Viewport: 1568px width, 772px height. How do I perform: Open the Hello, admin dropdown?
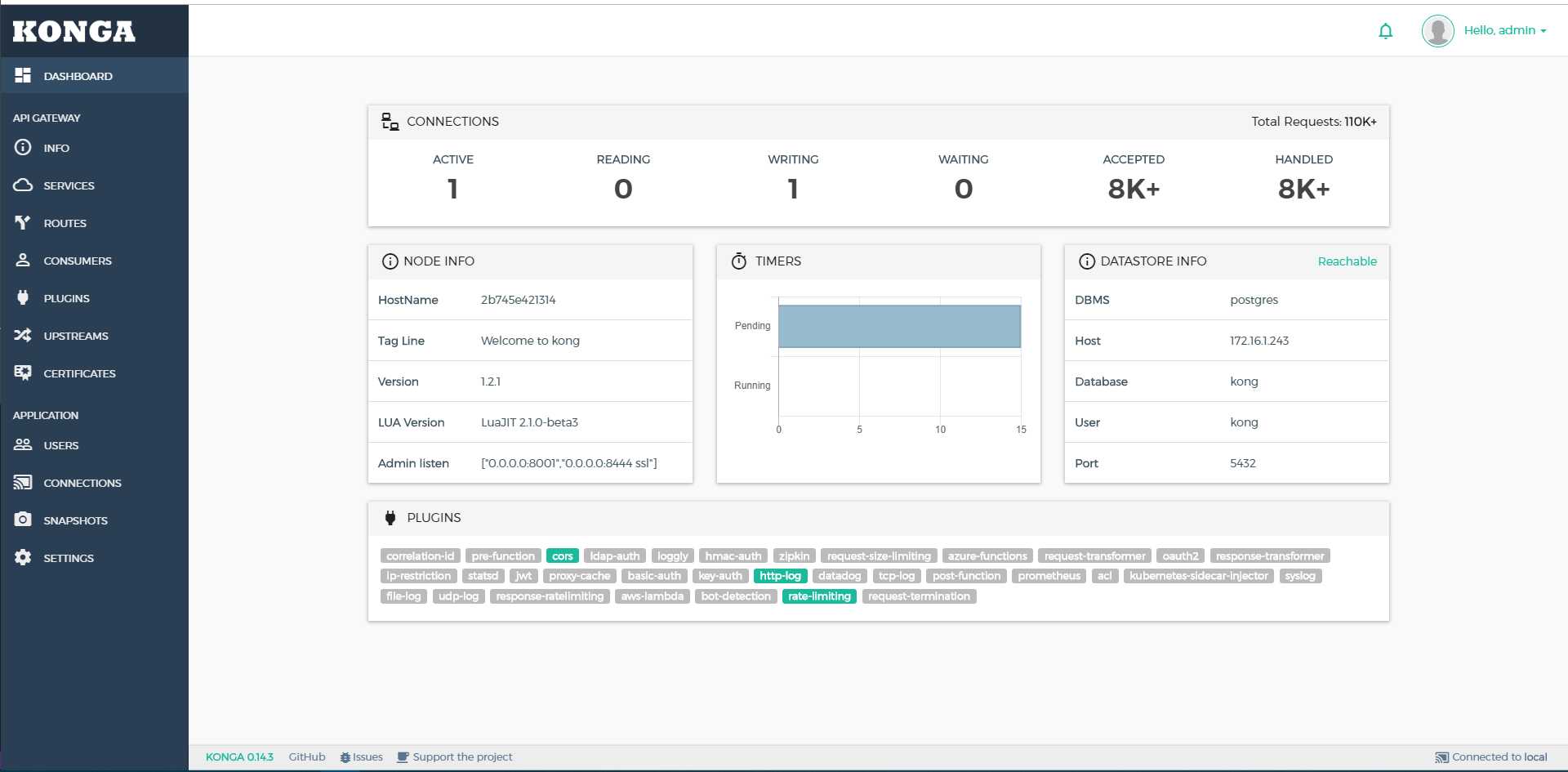(x=1504, y=30)
